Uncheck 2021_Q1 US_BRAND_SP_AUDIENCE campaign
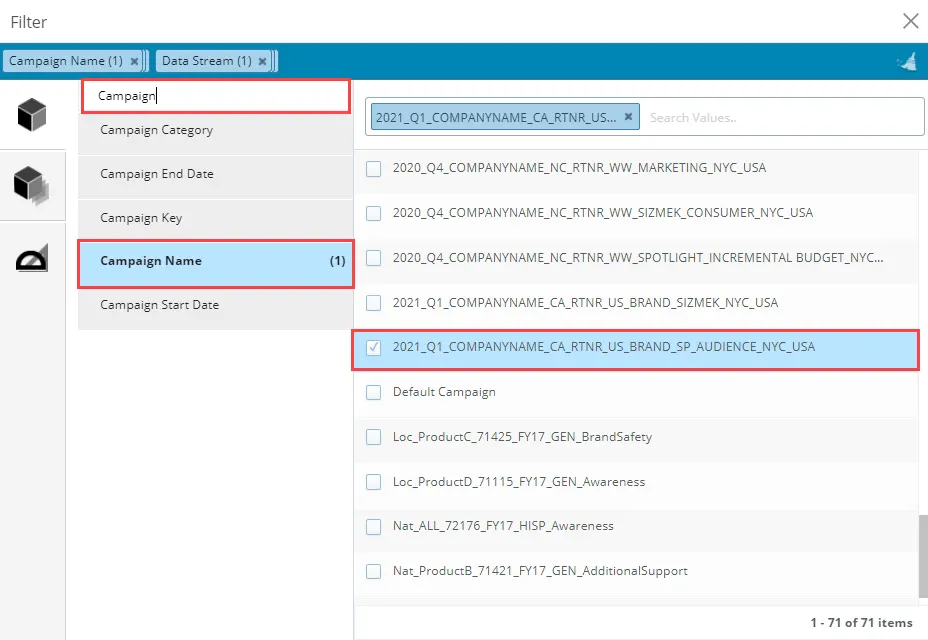The image size is (928, 640). (373, 348)
